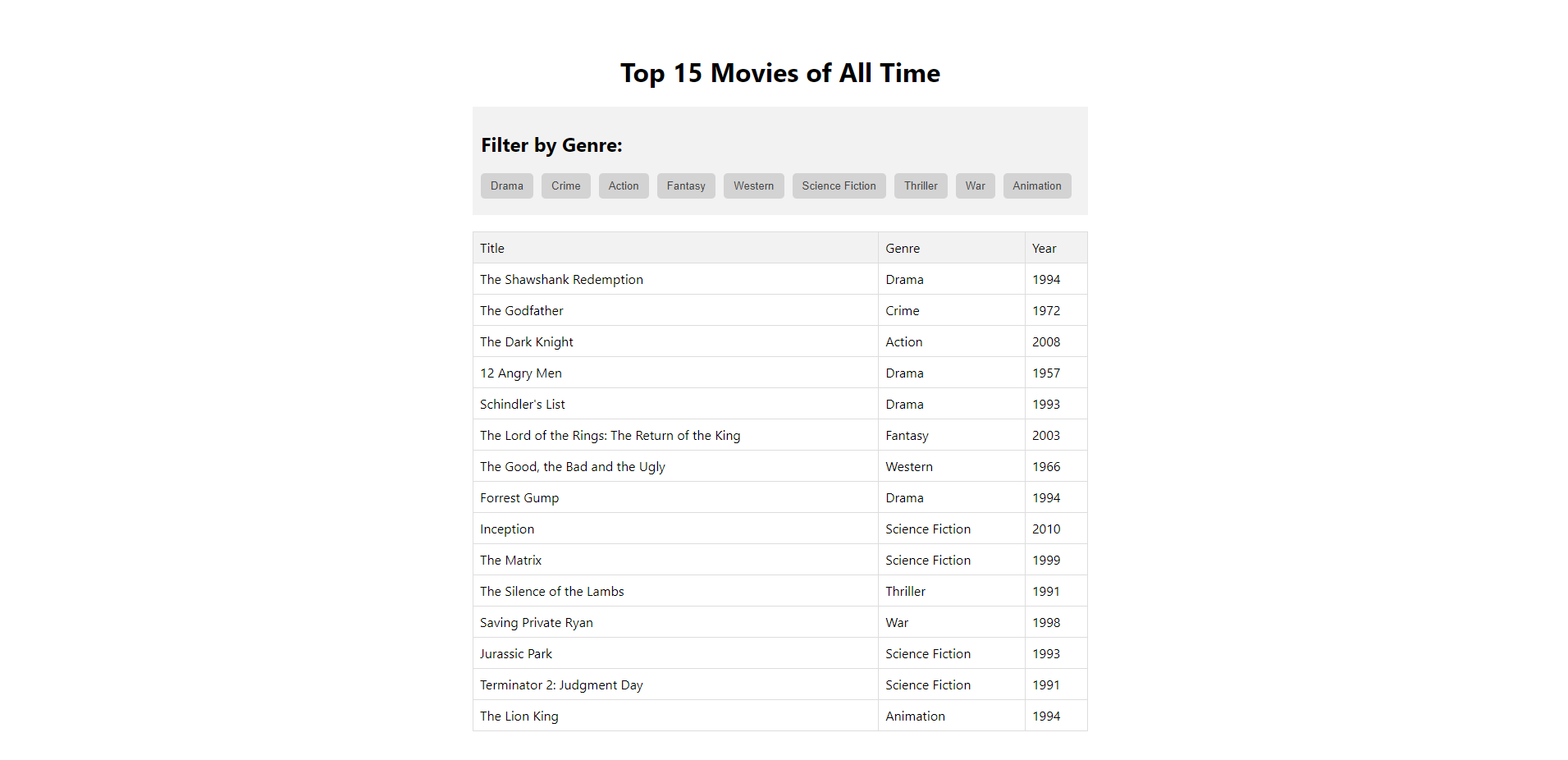This screenshot has height=760, width=1568.
Task: Filter movies by Drama genre
Action: pos(506,185)
